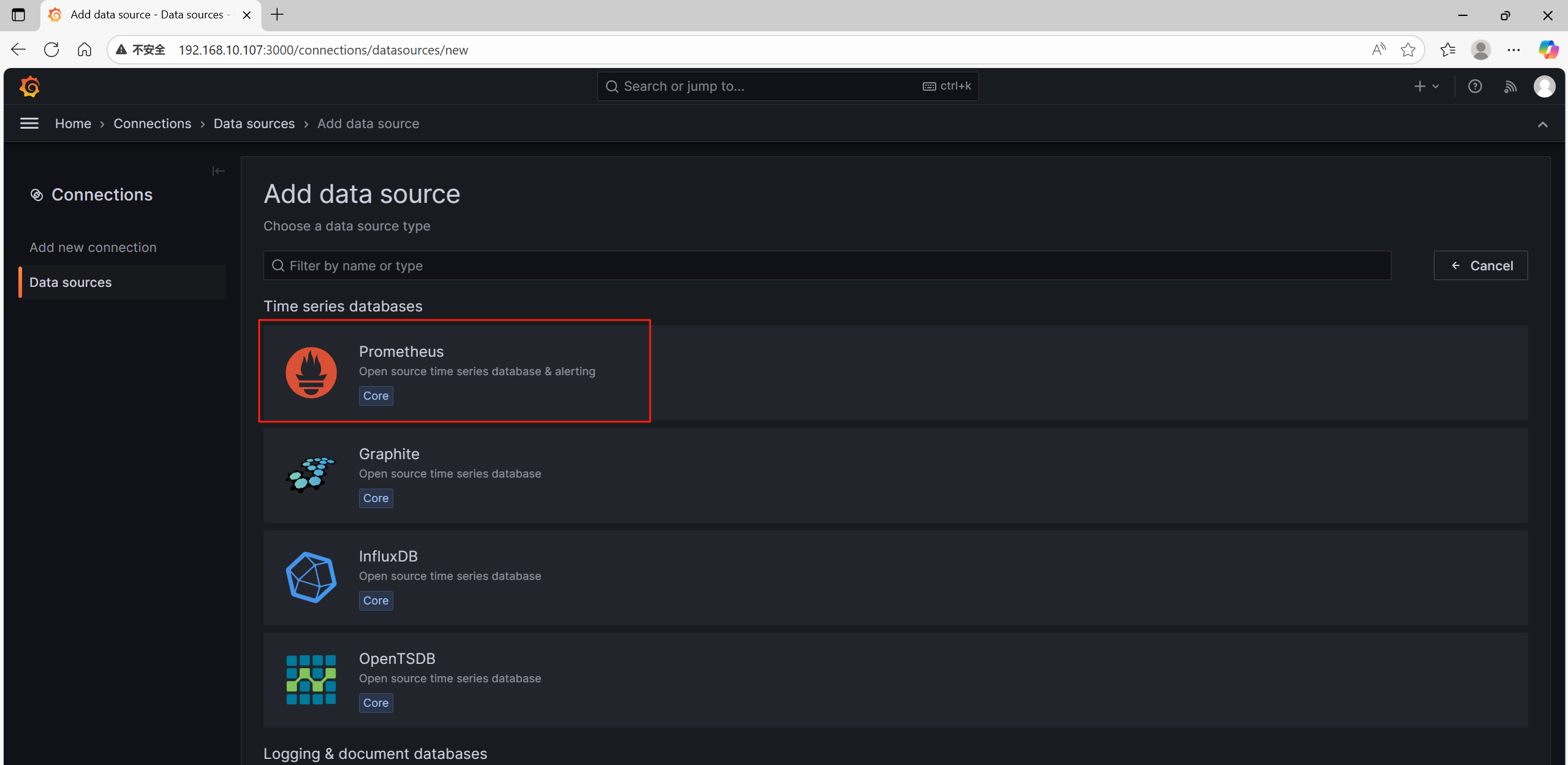Click the Grafana logo icon
Screen dimensions: 1568x765
coord(29,86)
